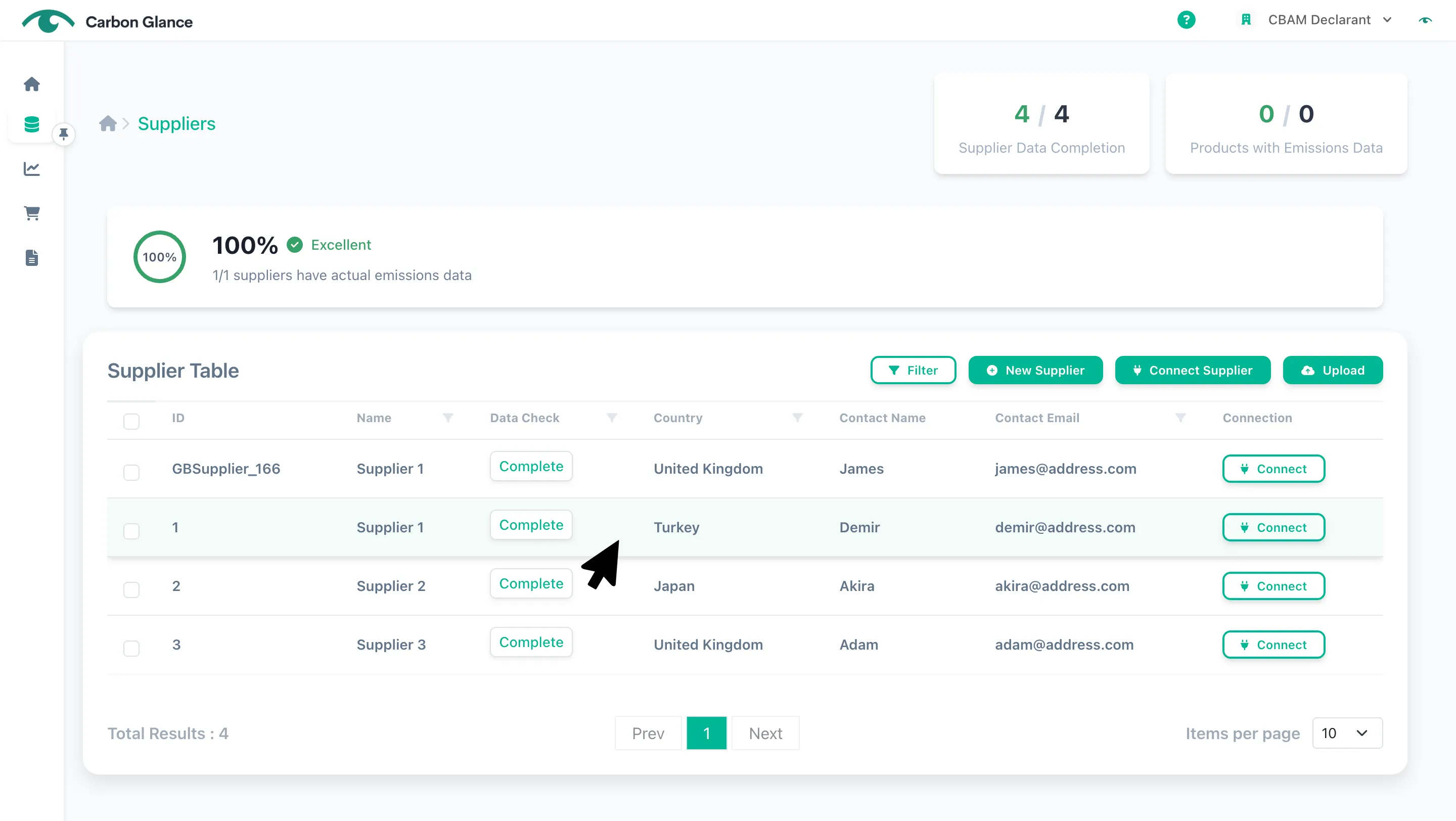Click the Carbon Glance logo
Screen dimensions: 1456x821
click(107, 21)
